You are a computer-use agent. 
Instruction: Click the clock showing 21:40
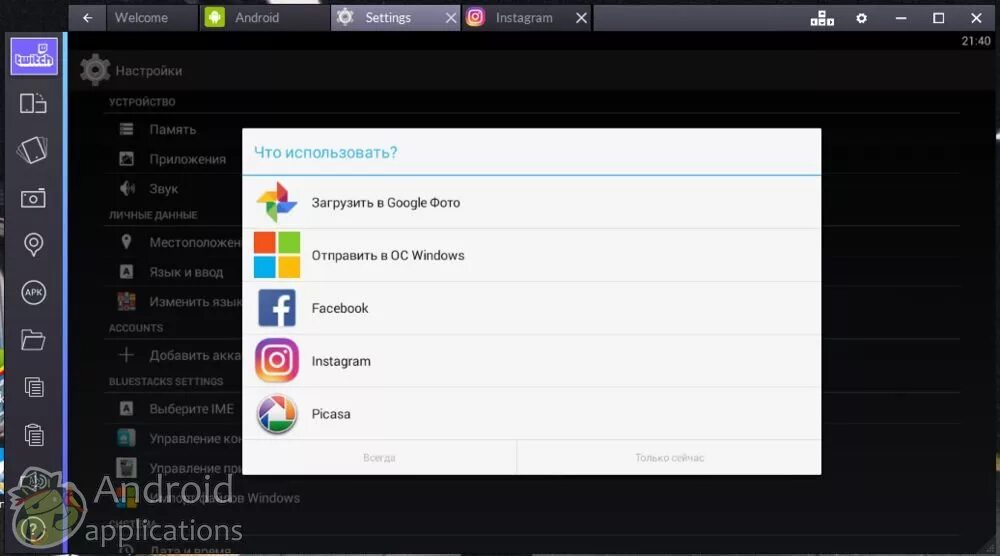pos(976,41)
